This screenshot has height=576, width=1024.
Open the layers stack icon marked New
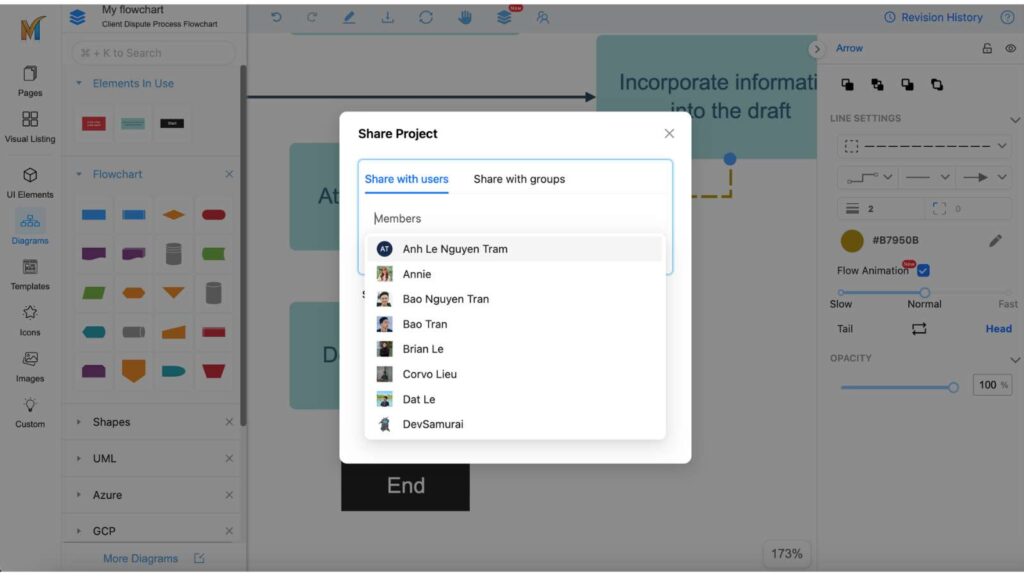[504, 17]
